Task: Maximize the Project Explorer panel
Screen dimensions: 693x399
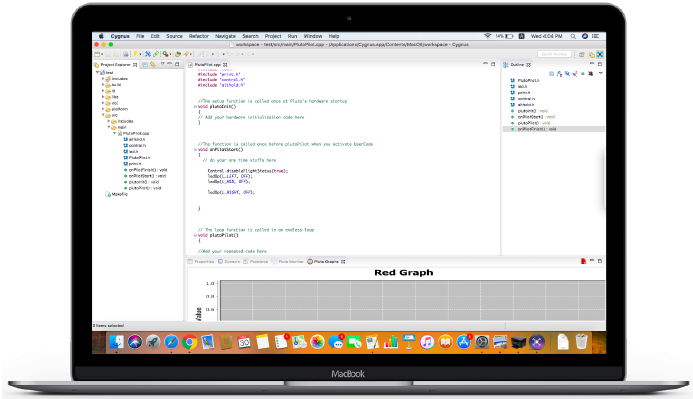Action: tap(177, 64)
